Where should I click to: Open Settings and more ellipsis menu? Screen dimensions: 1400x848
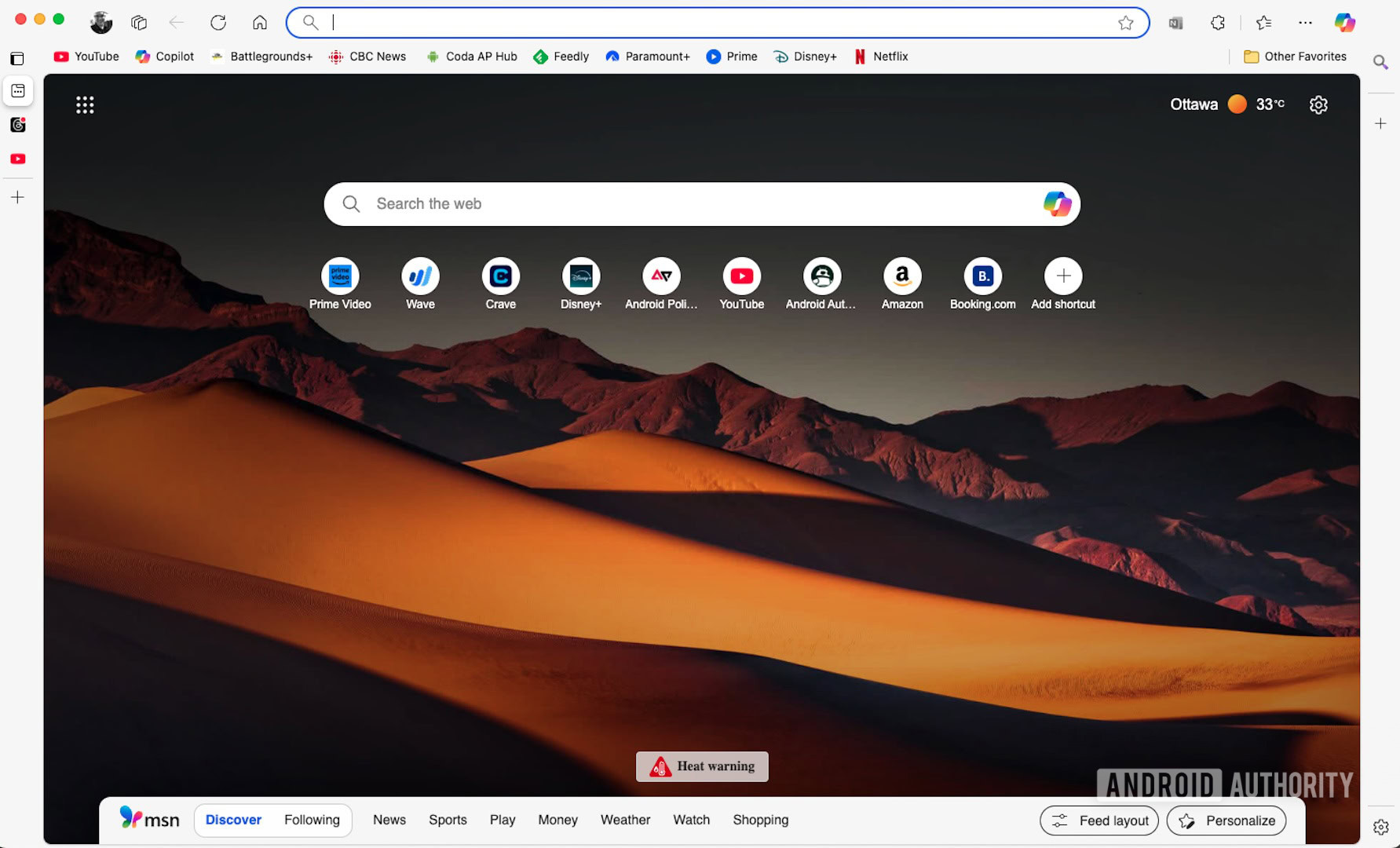[x=1305, y=23]
